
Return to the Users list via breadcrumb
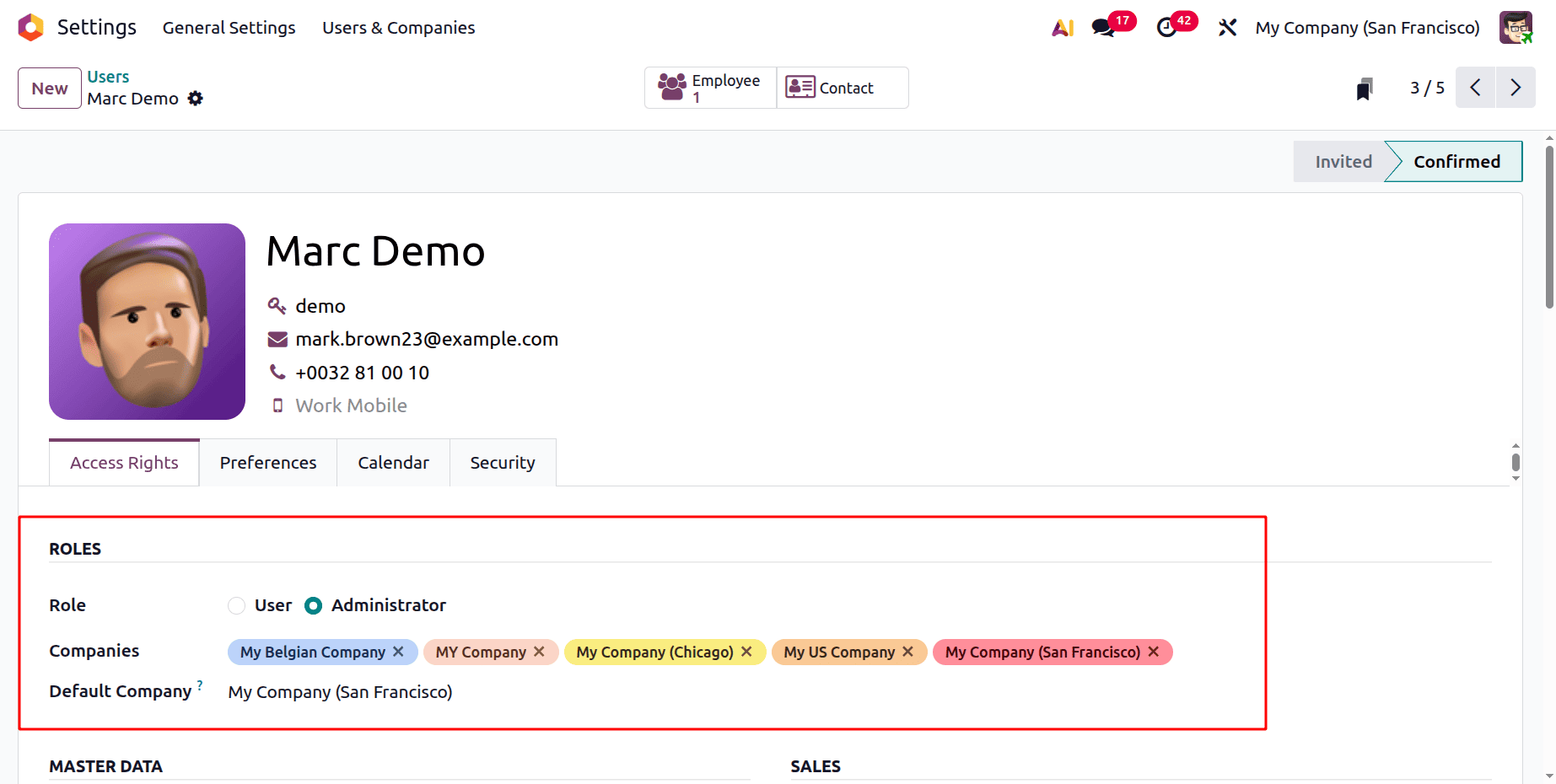(x=108, y=76)
